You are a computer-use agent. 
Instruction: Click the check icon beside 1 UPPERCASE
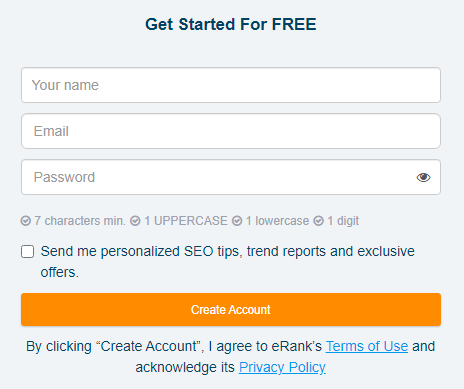135,221
